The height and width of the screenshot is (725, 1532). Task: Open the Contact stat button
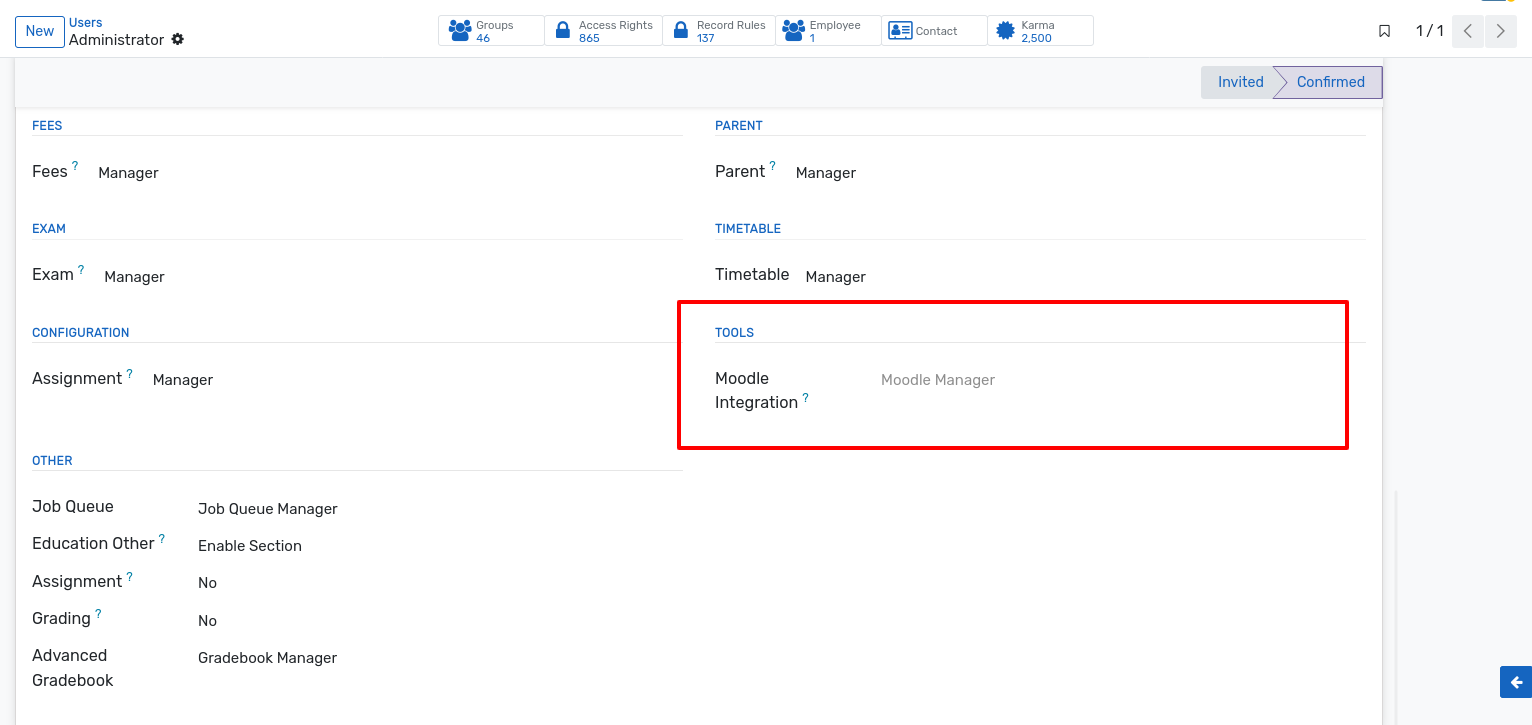[x=934, y=31]
